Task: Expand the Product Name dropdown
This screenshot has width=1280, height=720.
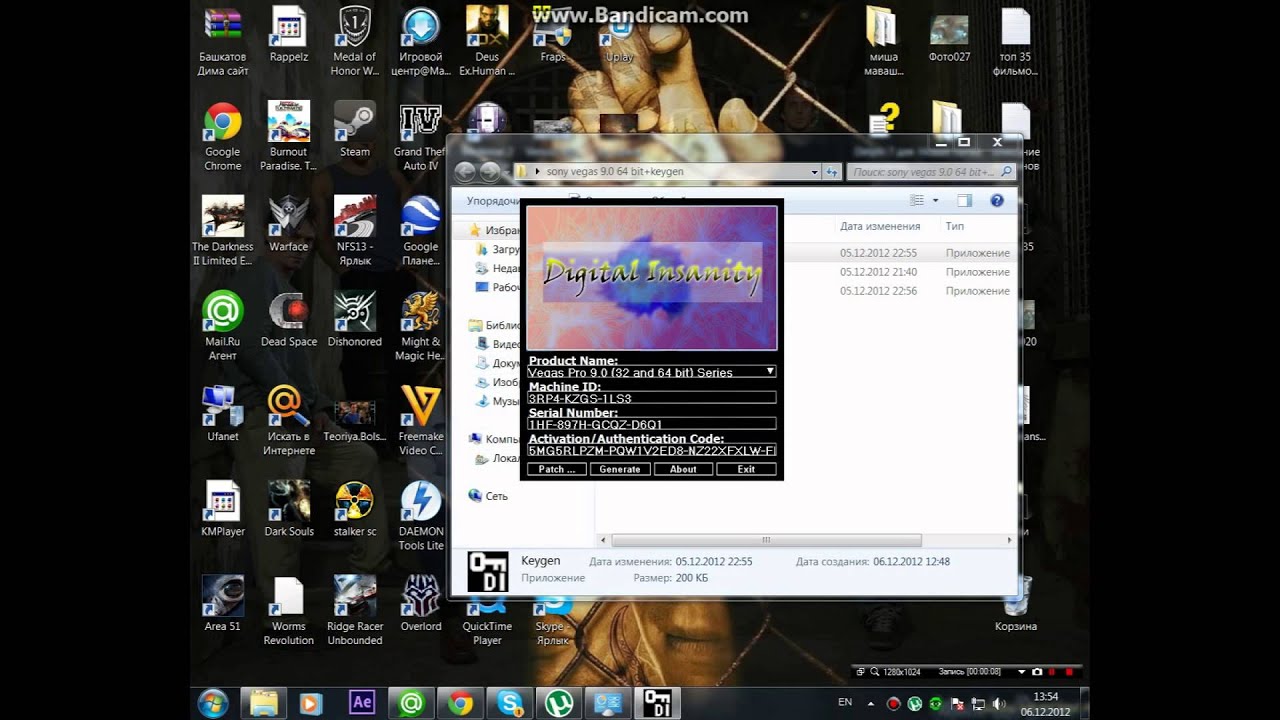Action: coord(770,372)
